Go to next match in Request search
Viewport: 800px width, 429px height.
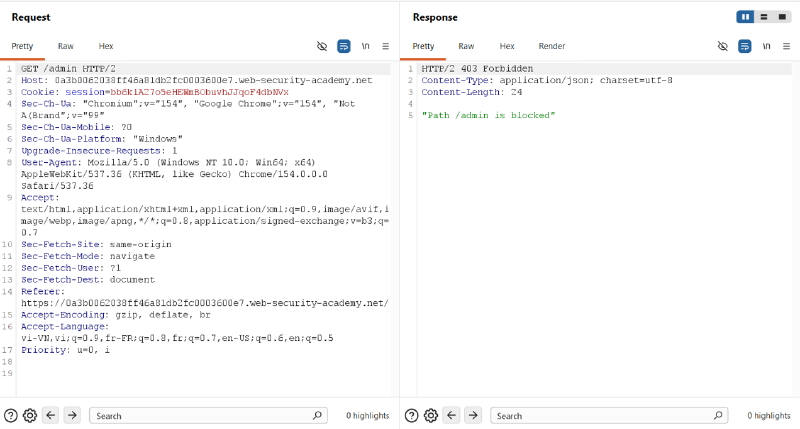[72, 415]
